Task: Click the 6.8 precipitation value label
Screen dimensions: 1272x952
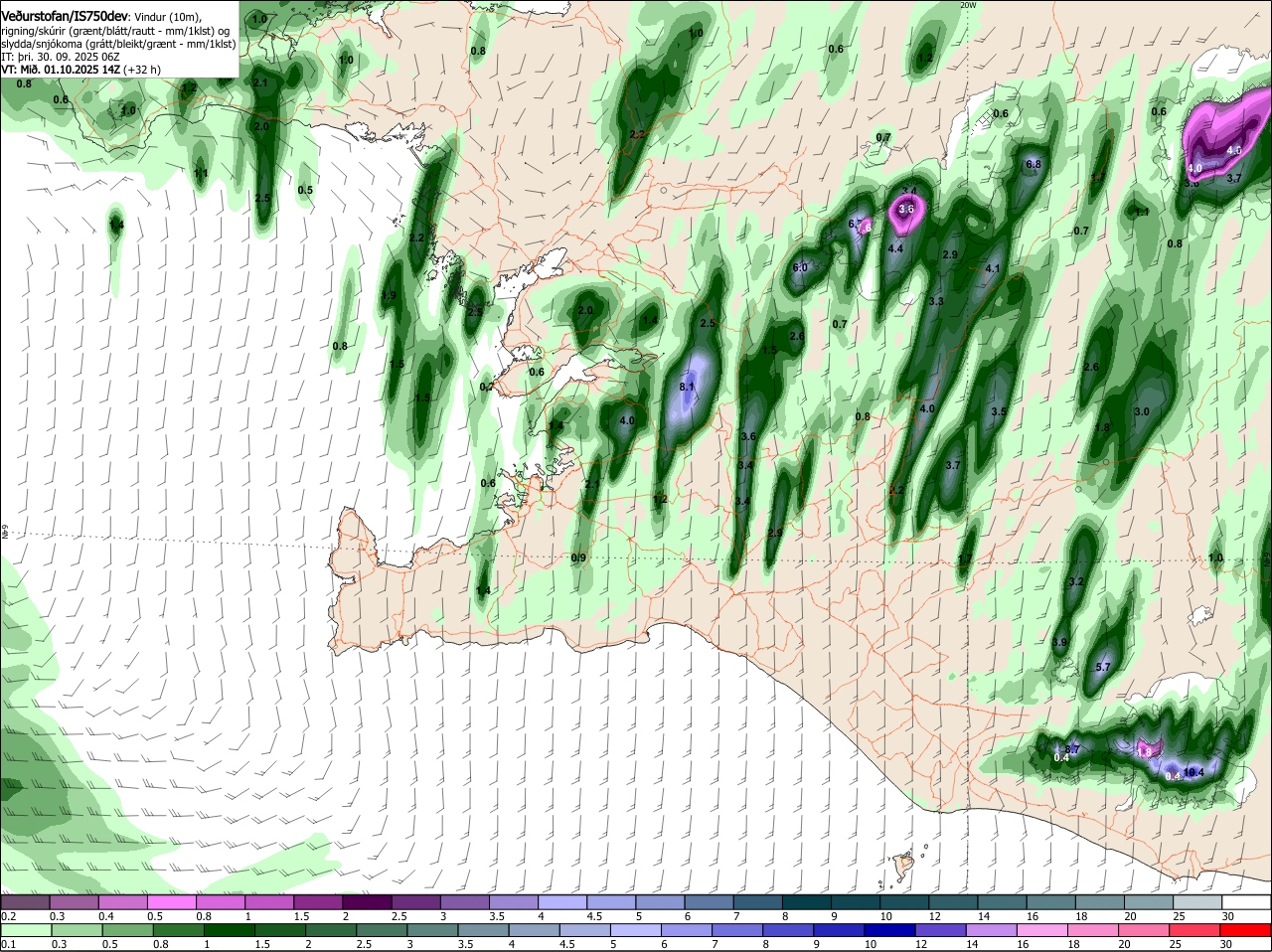Action: pos(1033,164)
